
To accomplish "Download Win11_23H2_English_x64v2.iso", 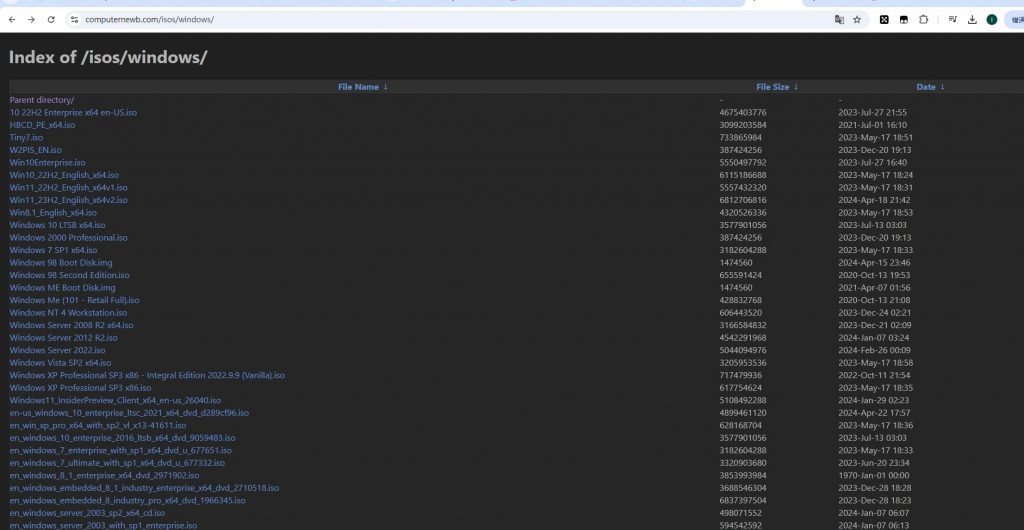I will pyautogui.click(x=69, y=200).
